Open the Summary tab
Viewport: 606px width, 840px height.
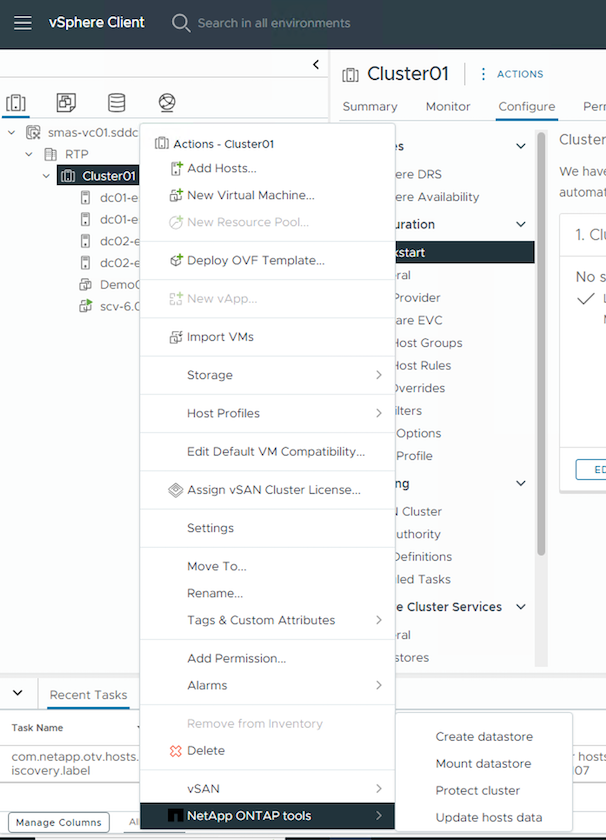370,106
